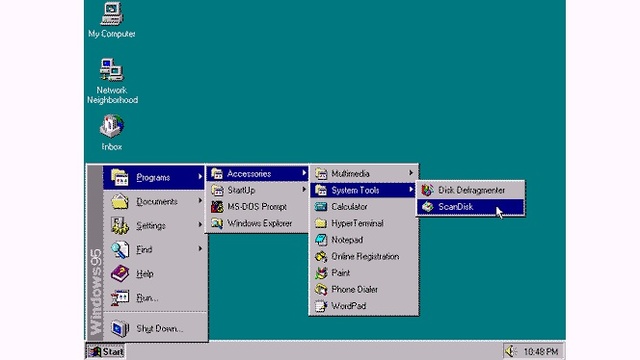The width and height of the screenshot is (640, 360).
Task: Expand the Programs submenu arrow
Action: click(200, 177)
